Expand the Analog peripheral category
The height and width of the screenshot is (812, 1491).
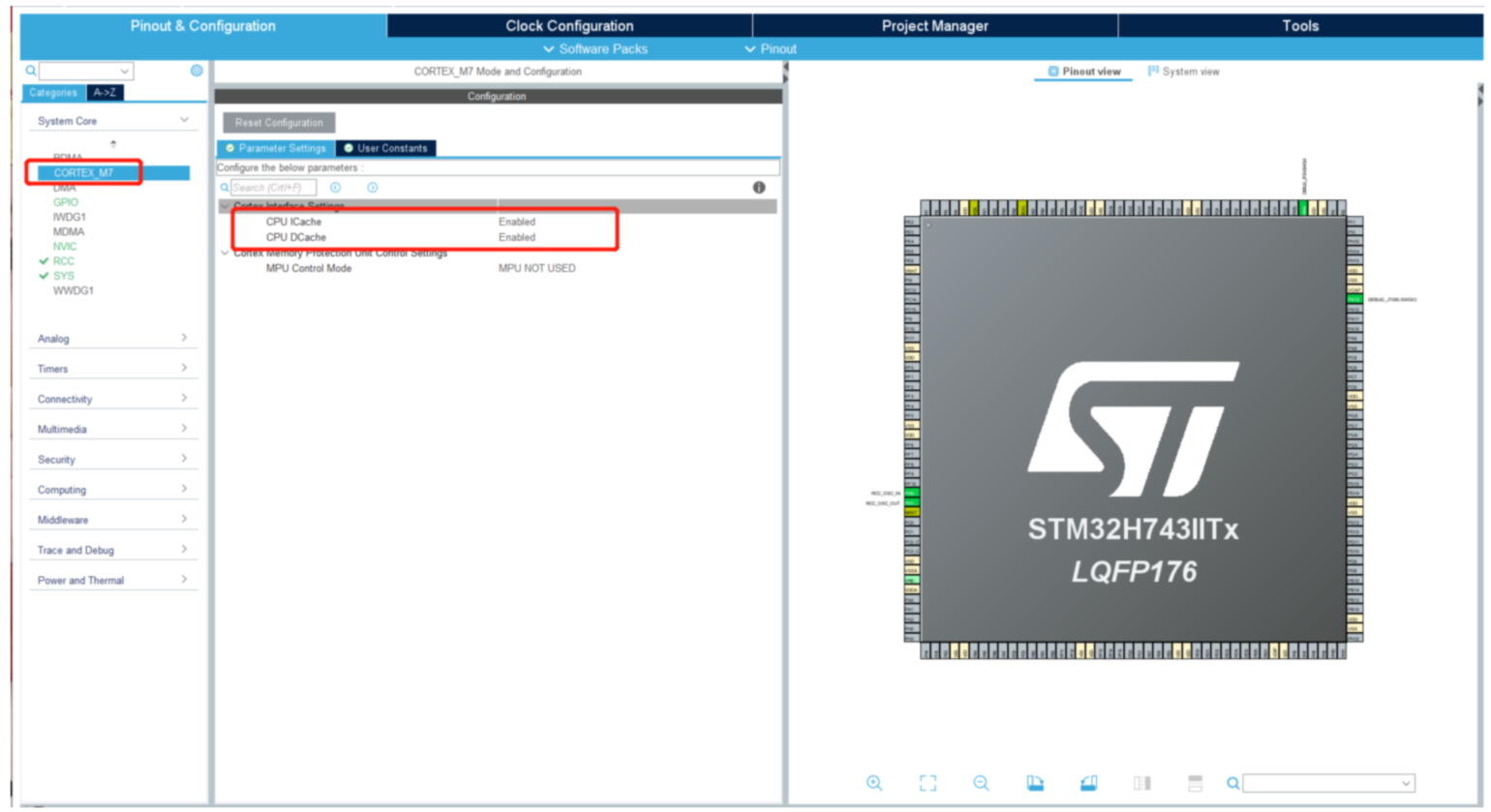tap(113, 339)
